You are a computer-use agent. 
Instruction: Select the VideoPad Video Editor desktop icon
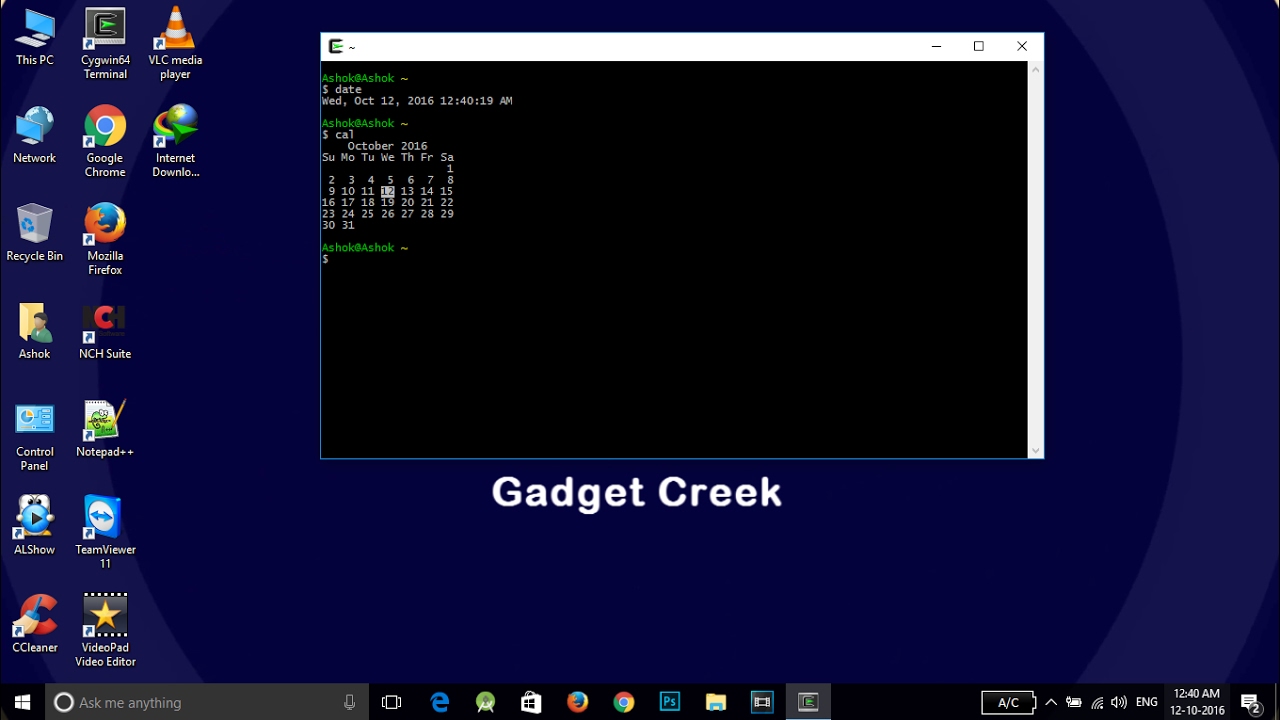click(105, 631)
